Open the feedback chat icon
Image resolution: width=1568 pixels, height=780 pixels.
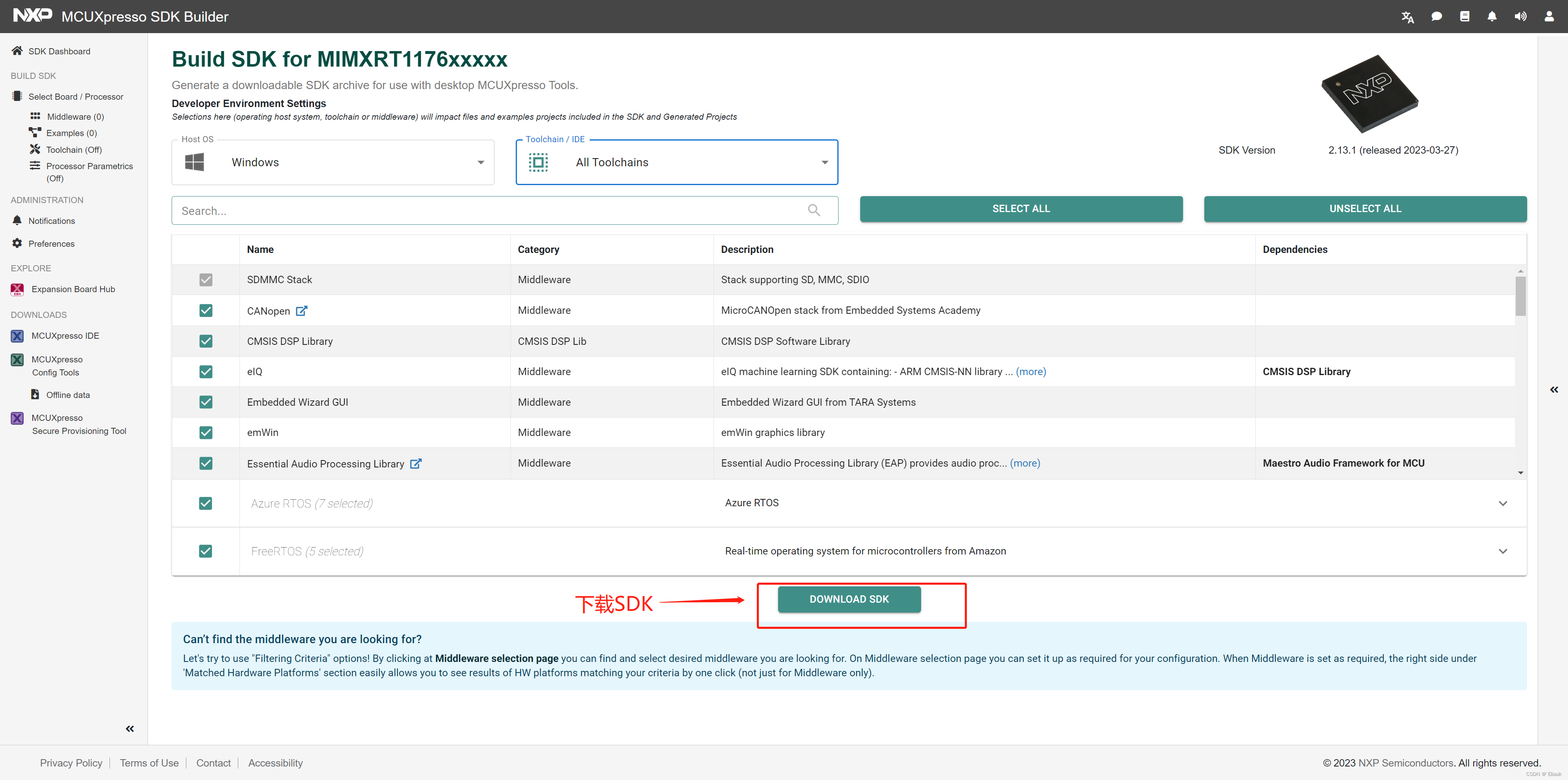pyautogui.click(x=1436, y=16)
